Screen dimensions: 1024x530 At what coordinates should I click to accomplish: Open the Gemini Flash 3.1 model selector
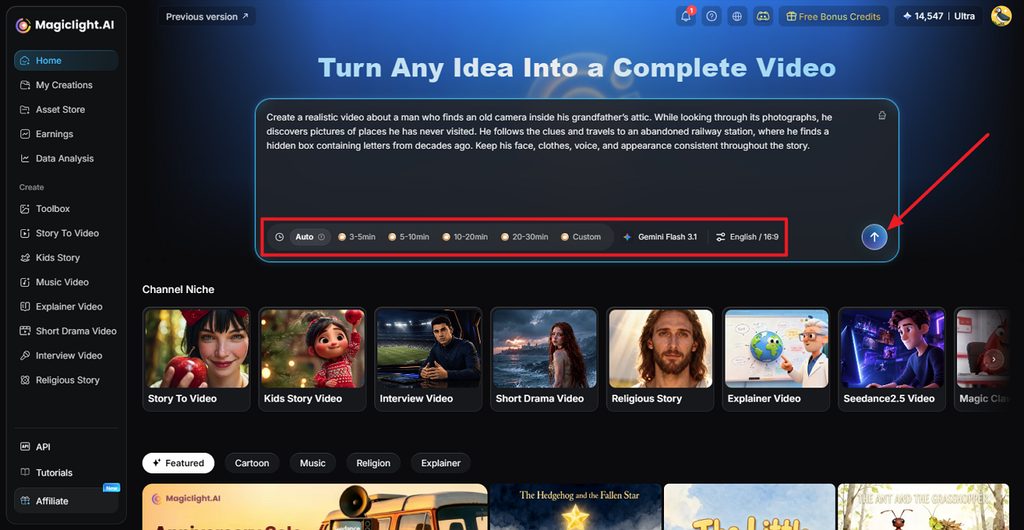pyautogui.click(x=660, y=237)
